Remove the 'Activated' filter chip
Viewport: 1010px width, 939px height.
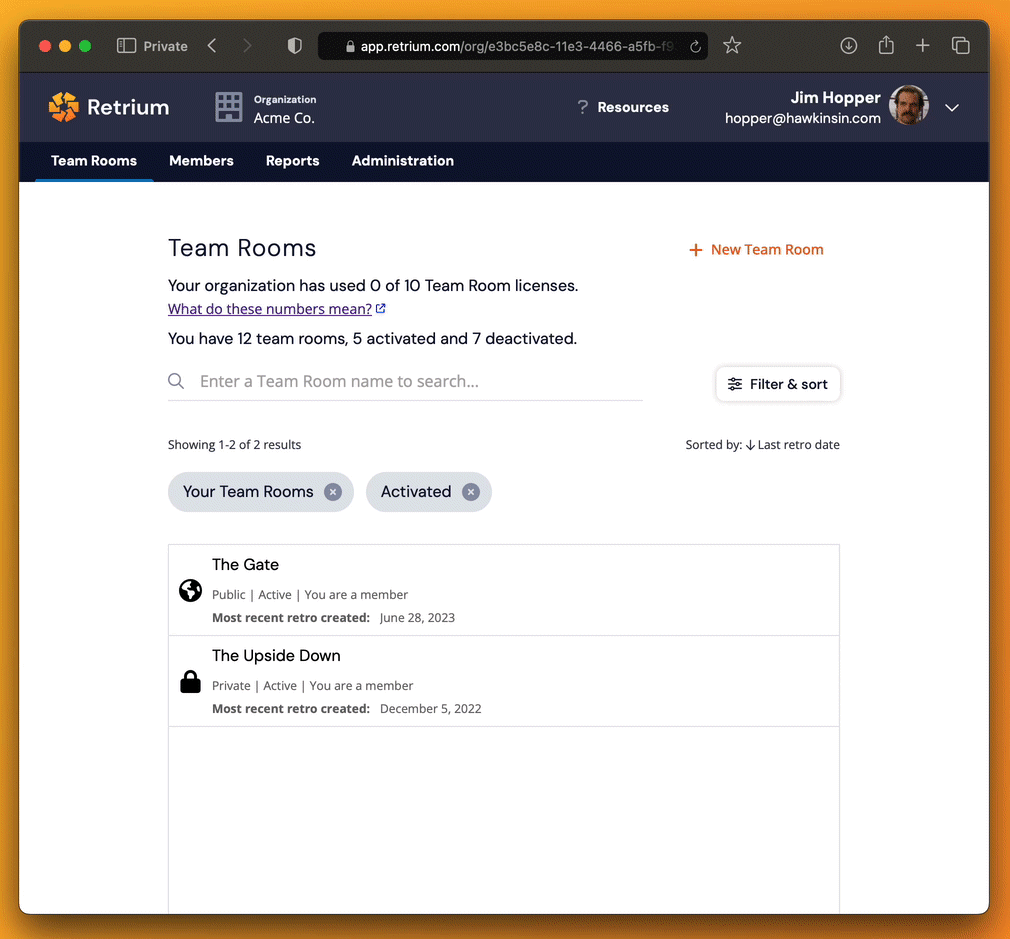pyautogui.click(x=471, y=492)
